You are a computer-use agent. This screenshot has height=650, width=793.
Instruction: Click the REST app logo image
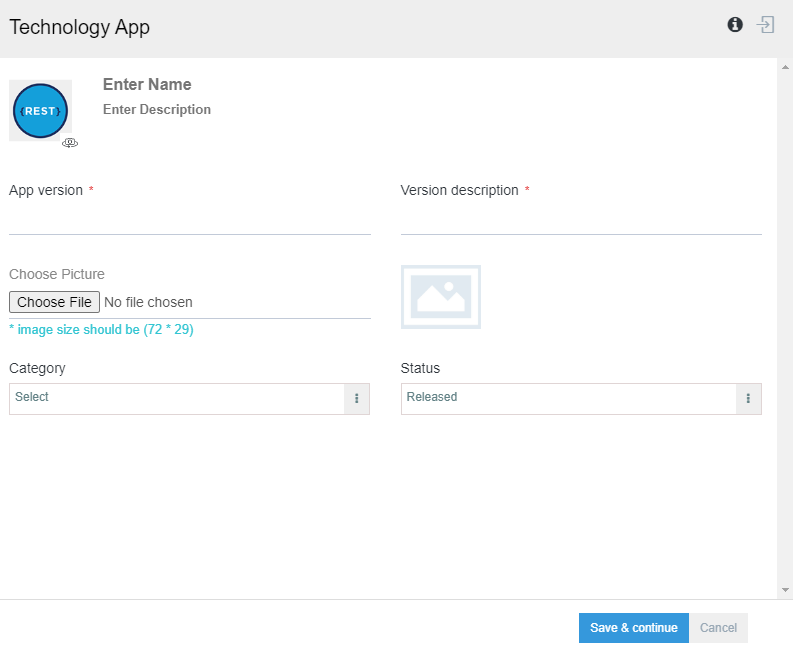coord(40,111)
